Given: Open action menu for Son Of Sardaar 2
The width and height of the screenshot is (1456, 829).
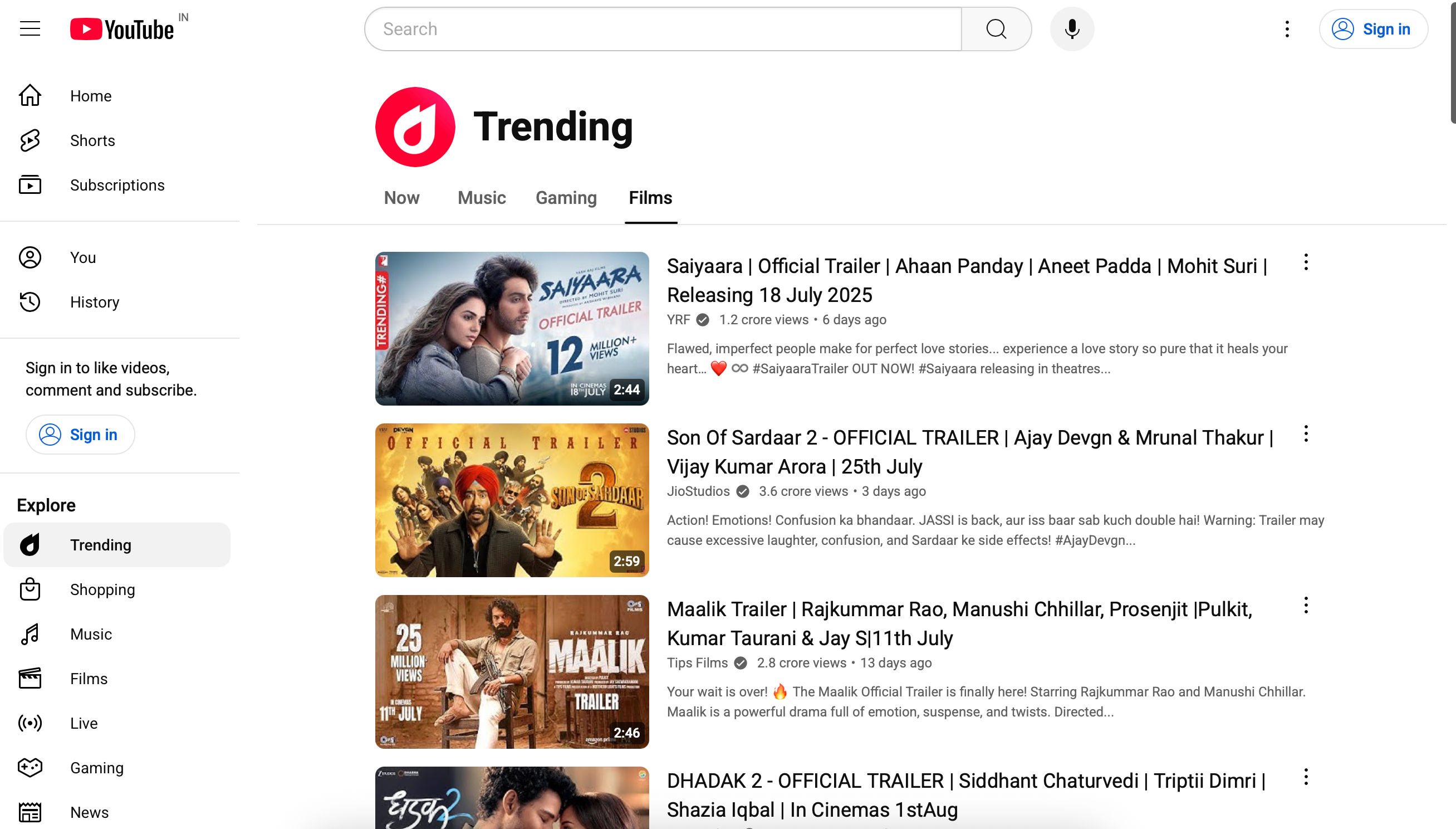Looking at the screenshot, I should coord(1306,433).
